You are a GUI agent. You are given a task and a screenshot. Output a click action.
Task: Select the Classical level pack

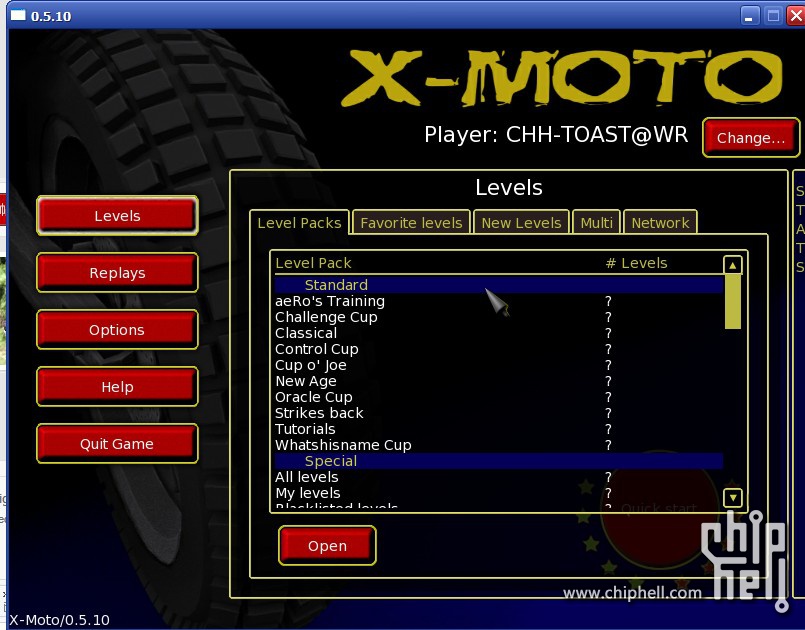click(499, 333)
